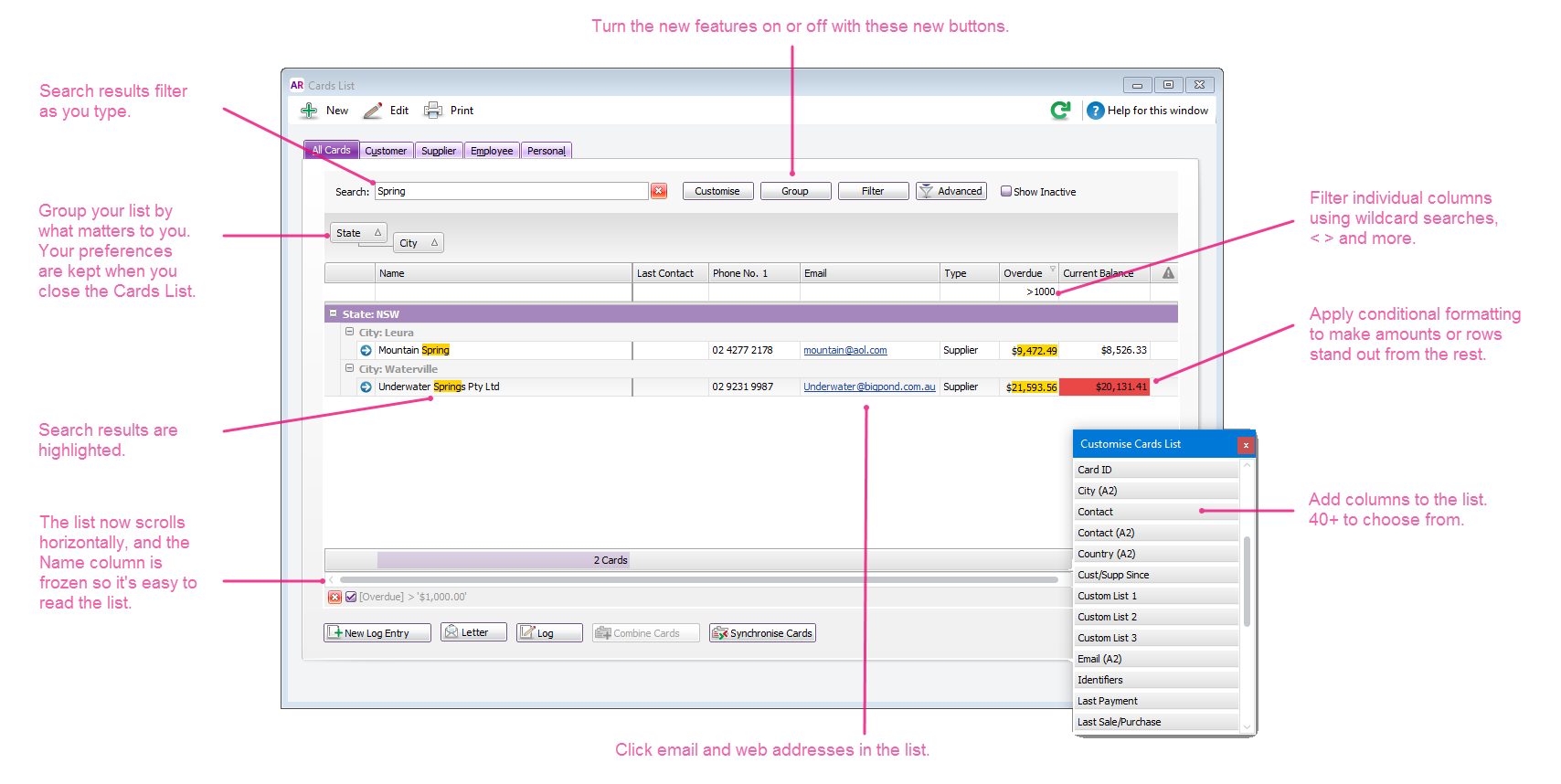Open Help for this window
This screenshot has height=784, width=1561.
(x=1147, y=111)
